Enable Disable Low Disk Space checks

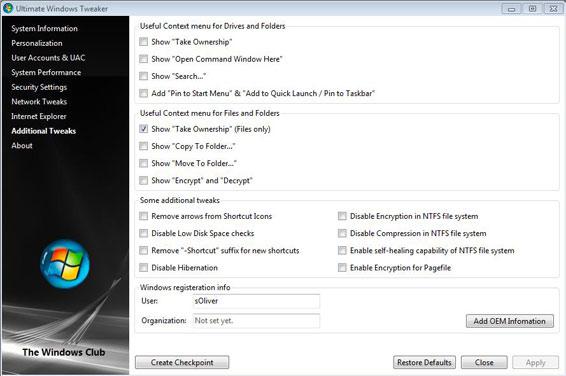click(144, 233)
